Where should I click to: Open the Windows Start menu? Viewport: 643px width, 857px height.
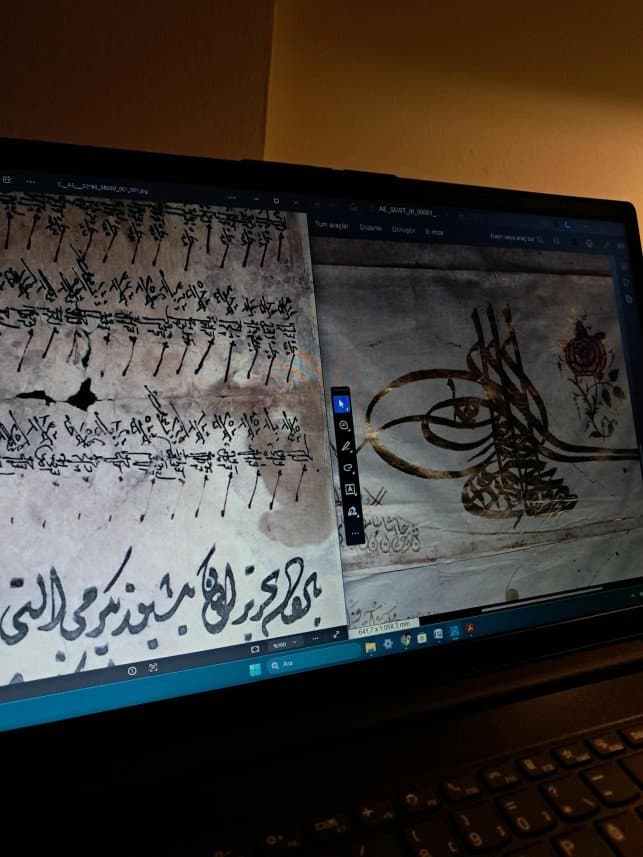[255, 670]
